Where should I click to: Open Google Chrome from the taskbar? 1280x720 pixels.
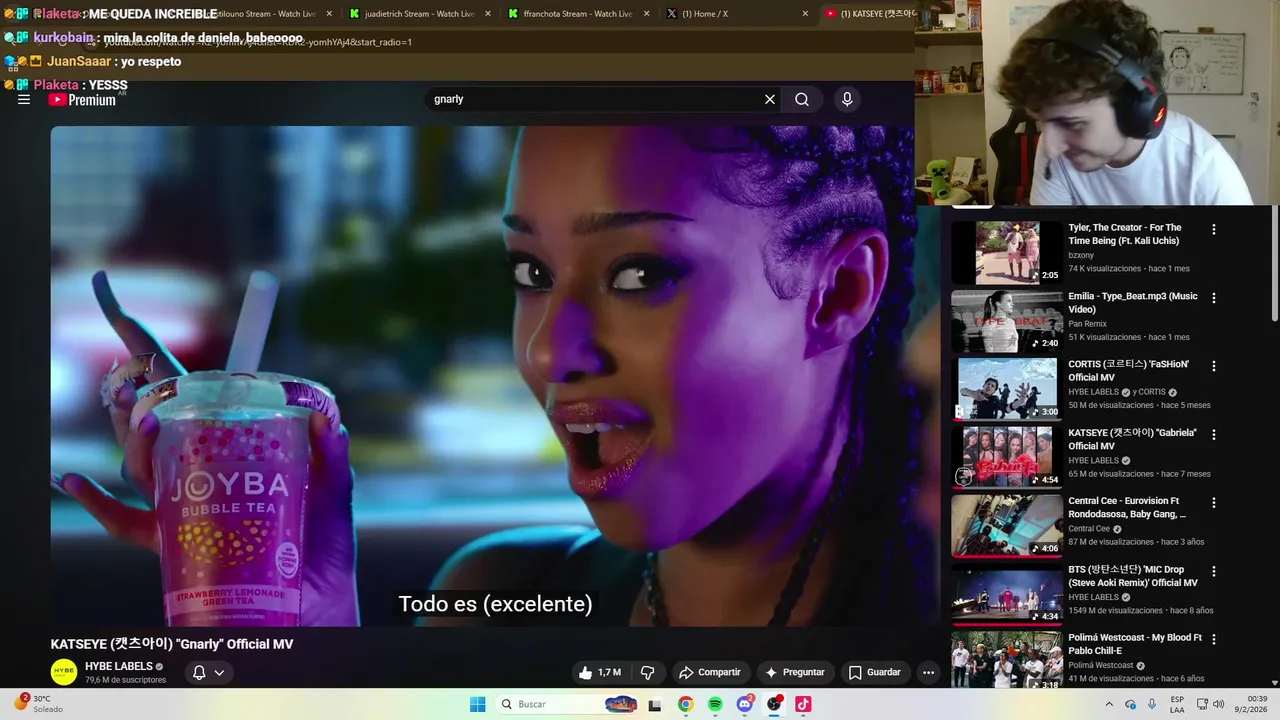tap(685, 704)
